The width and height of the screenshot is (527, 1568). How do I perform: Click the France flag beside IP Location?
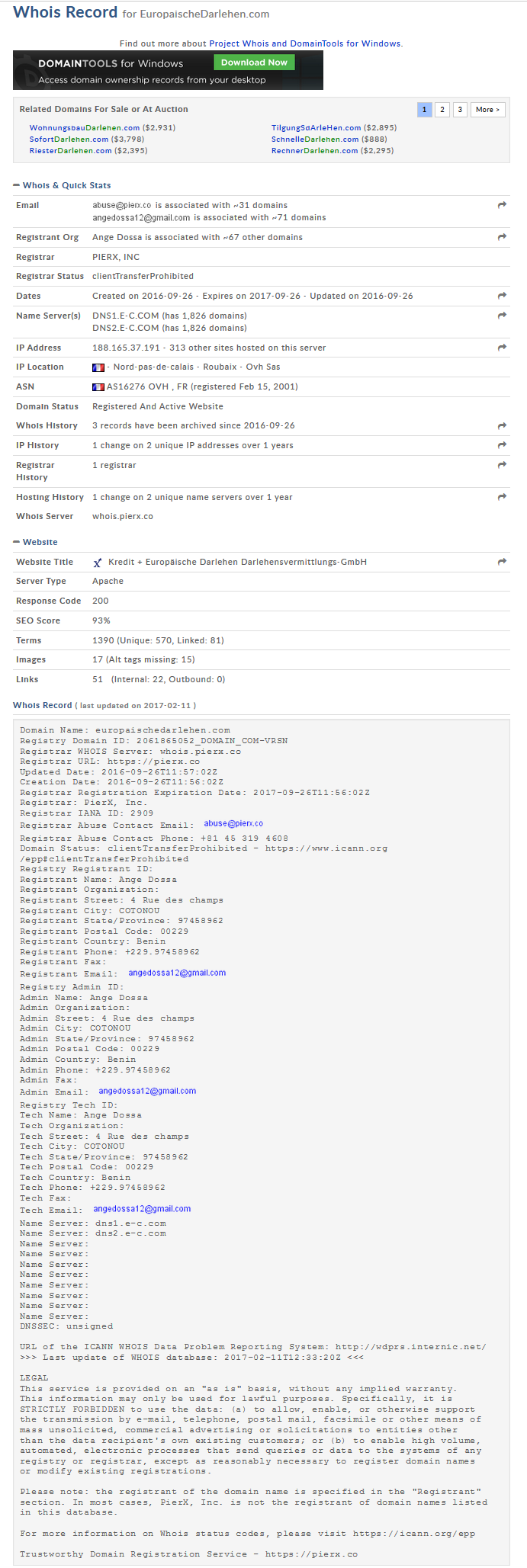click(x=98, y=367)
